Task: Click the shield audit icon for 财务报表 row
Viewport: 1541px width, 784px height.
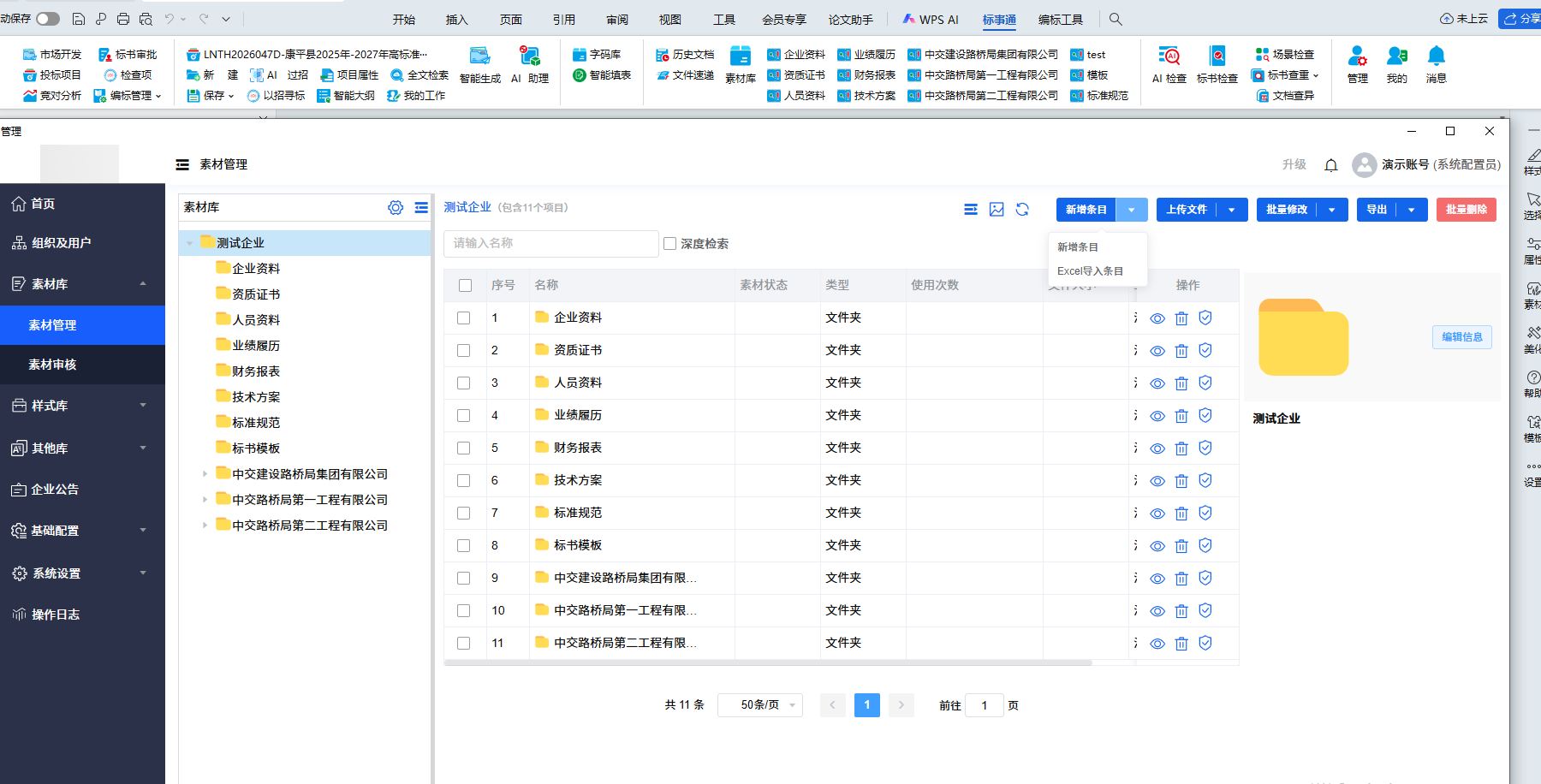Action: [1205, 448]
